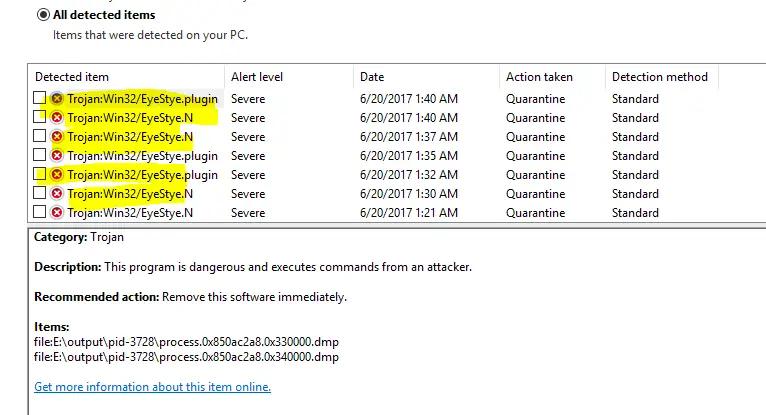Click red threat icon in 1:32 AM row
Screen dimensions: 766x415
pos(57,175)
